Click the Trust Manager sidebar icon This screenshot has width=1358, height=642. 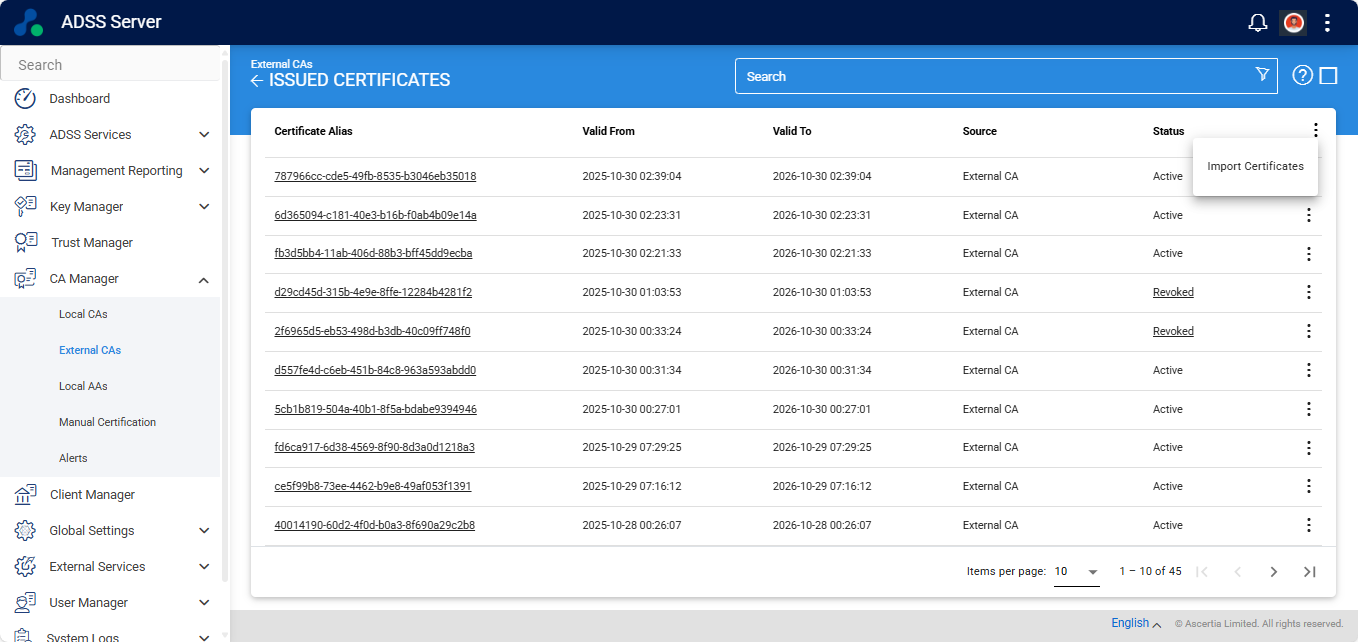[26, 243]
